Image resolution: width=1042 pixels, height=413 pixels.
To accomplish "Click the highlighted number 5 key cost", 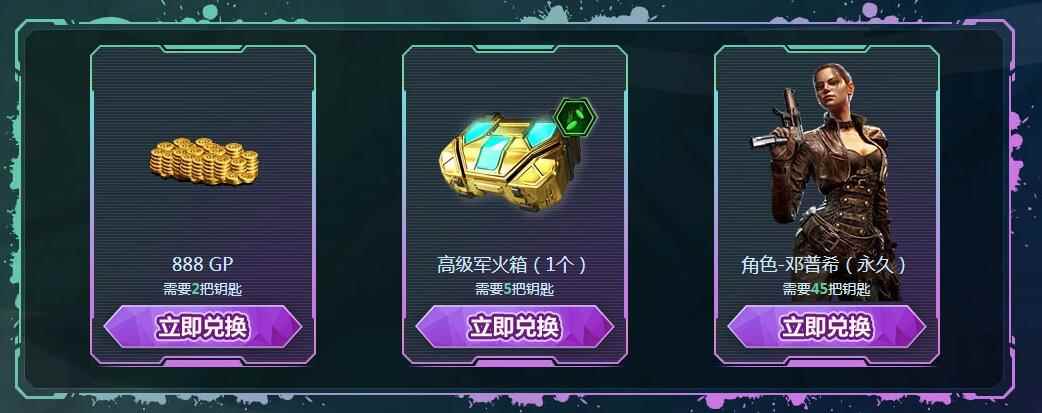I will 506,289.
